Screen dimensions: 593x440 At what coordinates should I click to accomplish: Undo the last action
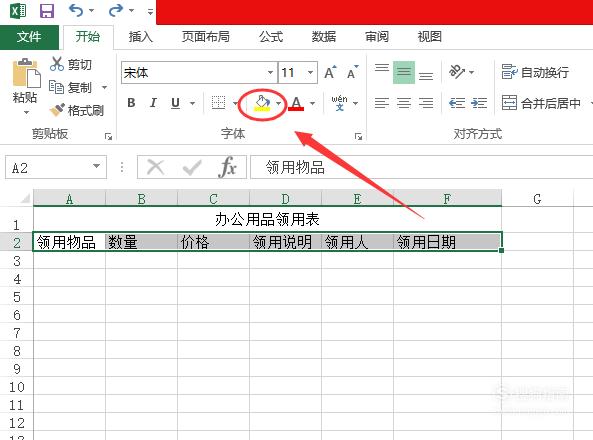(x=76, y=10)
